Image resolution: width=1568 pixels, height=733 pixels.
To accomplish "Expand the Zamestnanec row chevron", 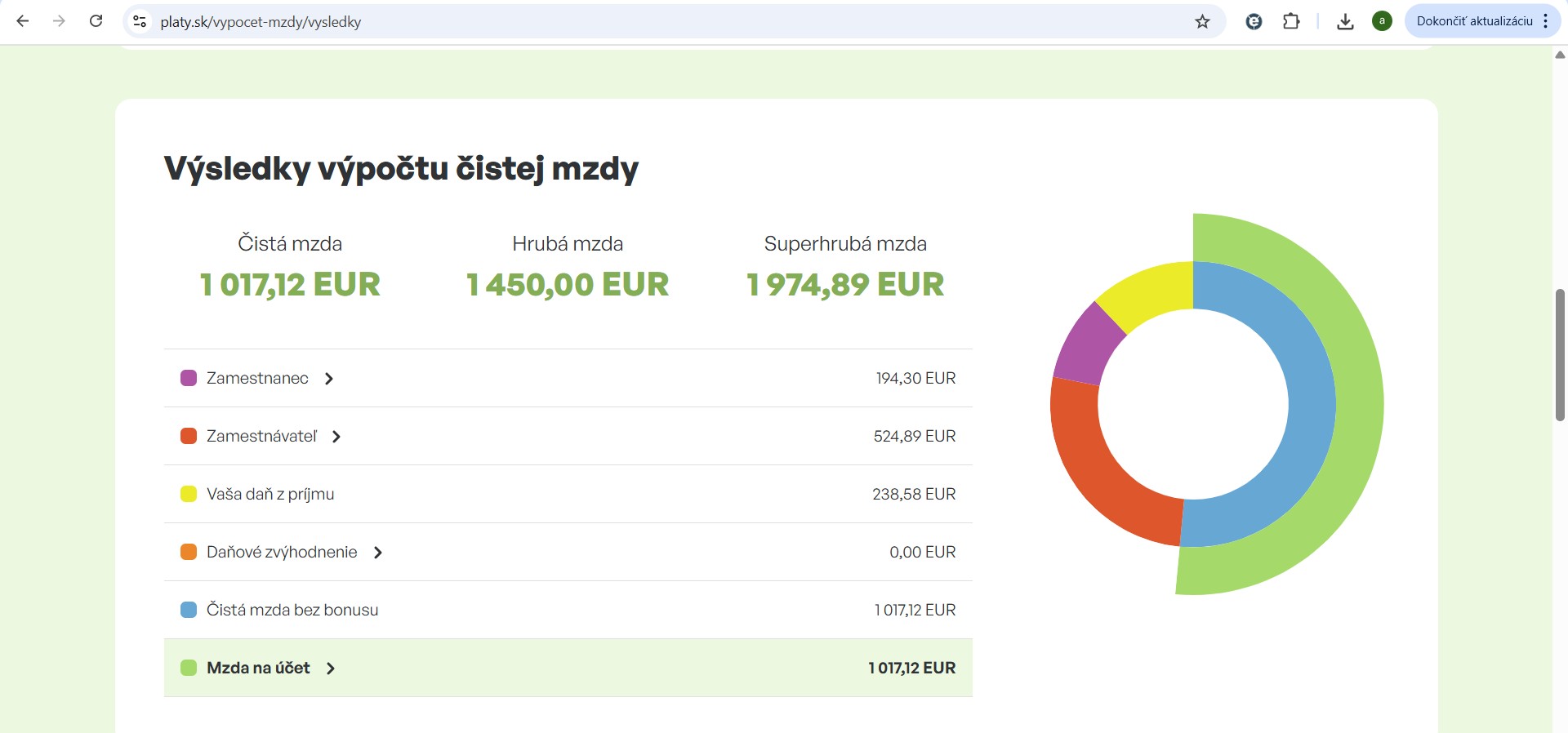I will [x=329, y=379].
